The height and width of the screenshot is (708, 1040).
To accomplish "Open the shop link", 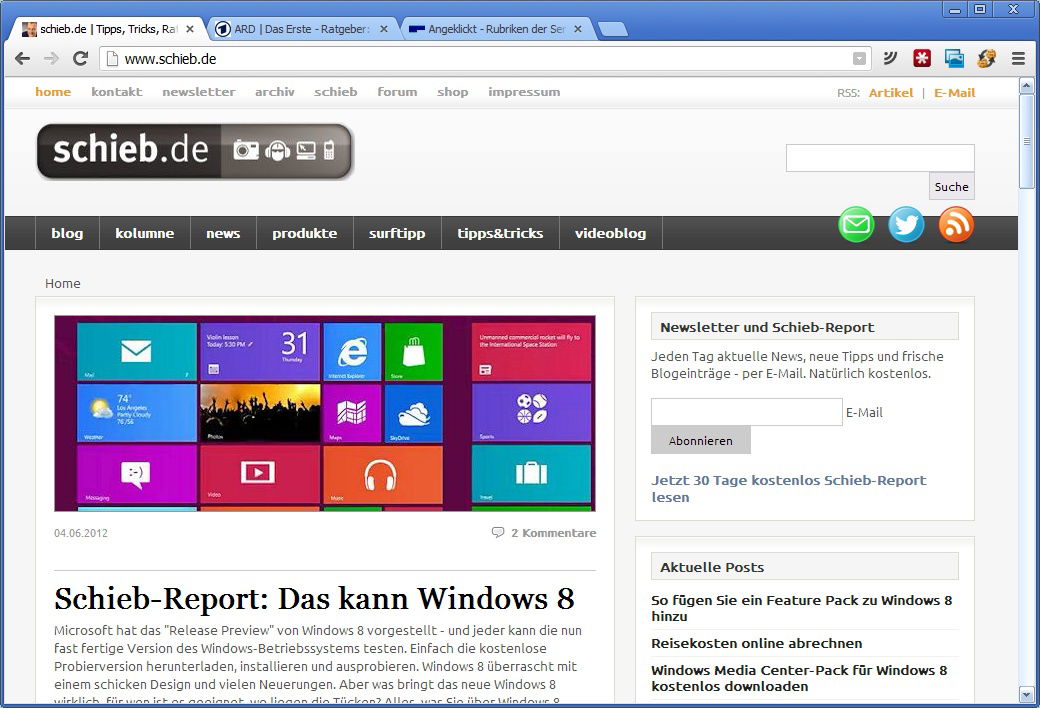I will pyautogui.click(x=452, y=92).
